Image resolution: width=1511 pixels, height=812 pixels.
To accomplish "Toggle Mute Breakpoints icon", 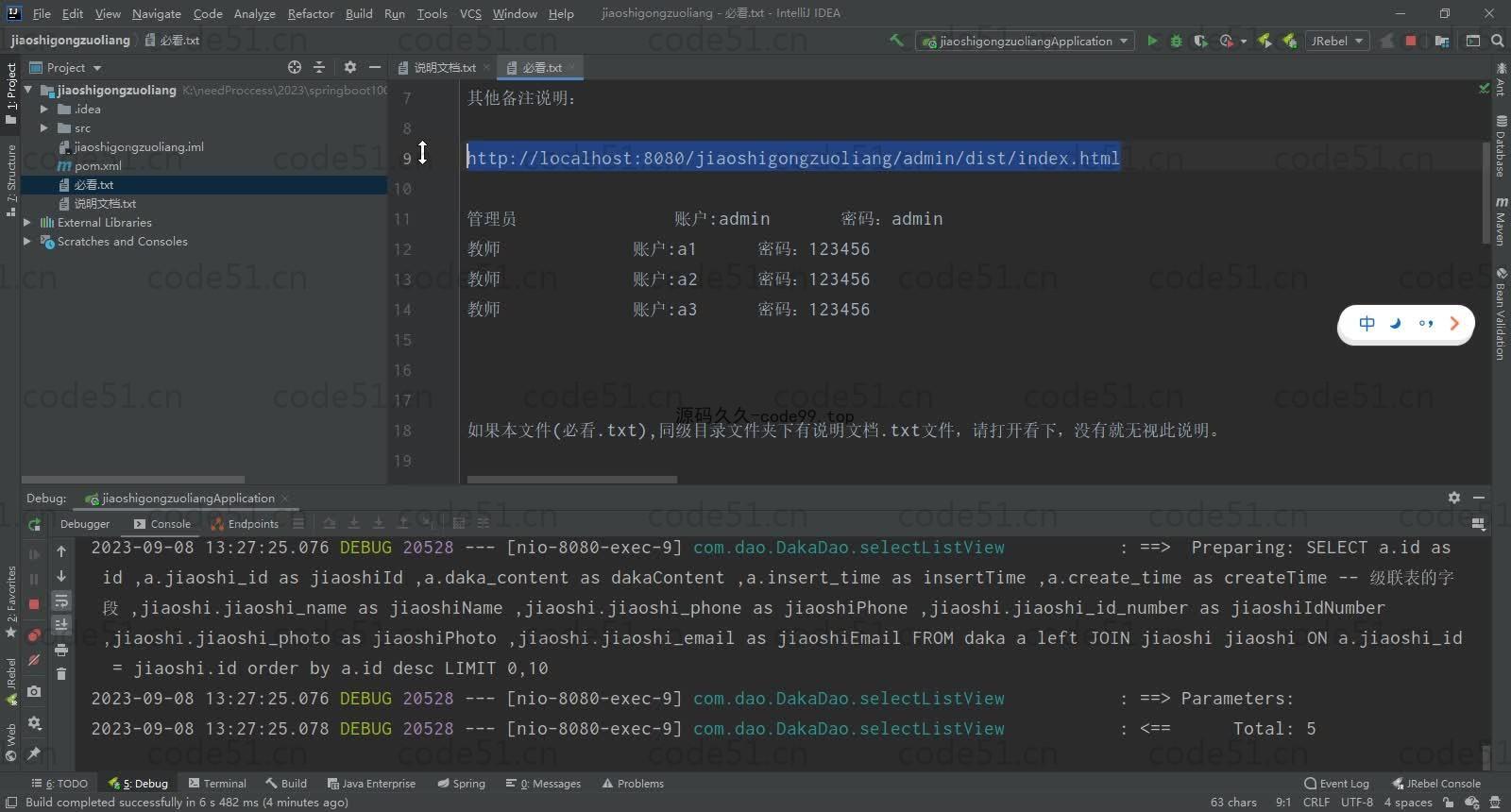I will click(x=34, y=660).
